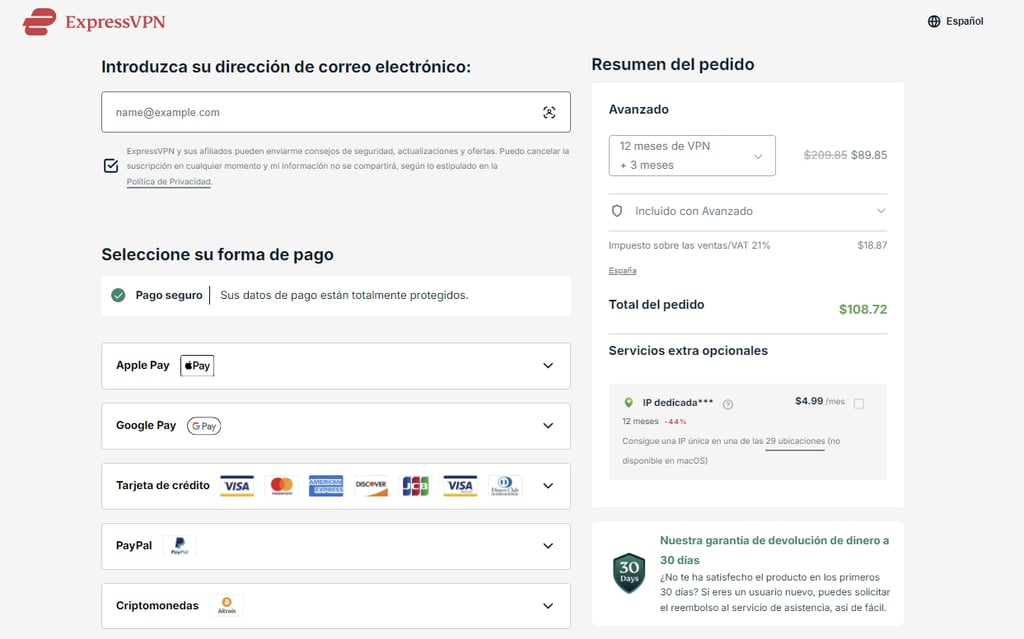Click the Discover card logo
Viewport: 1024px width, 639px height.
click(371, 486)
